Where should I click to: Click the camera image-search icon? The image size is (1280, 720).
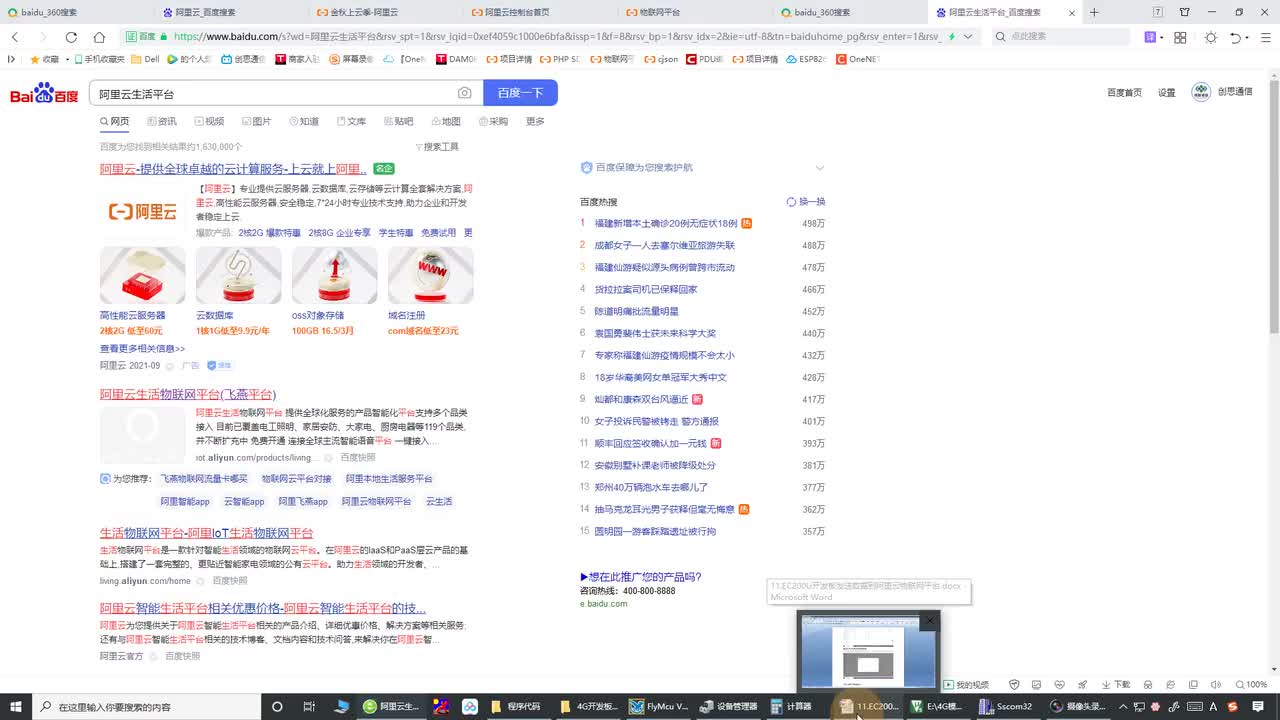pyautogui.click(x=464, y=93)
